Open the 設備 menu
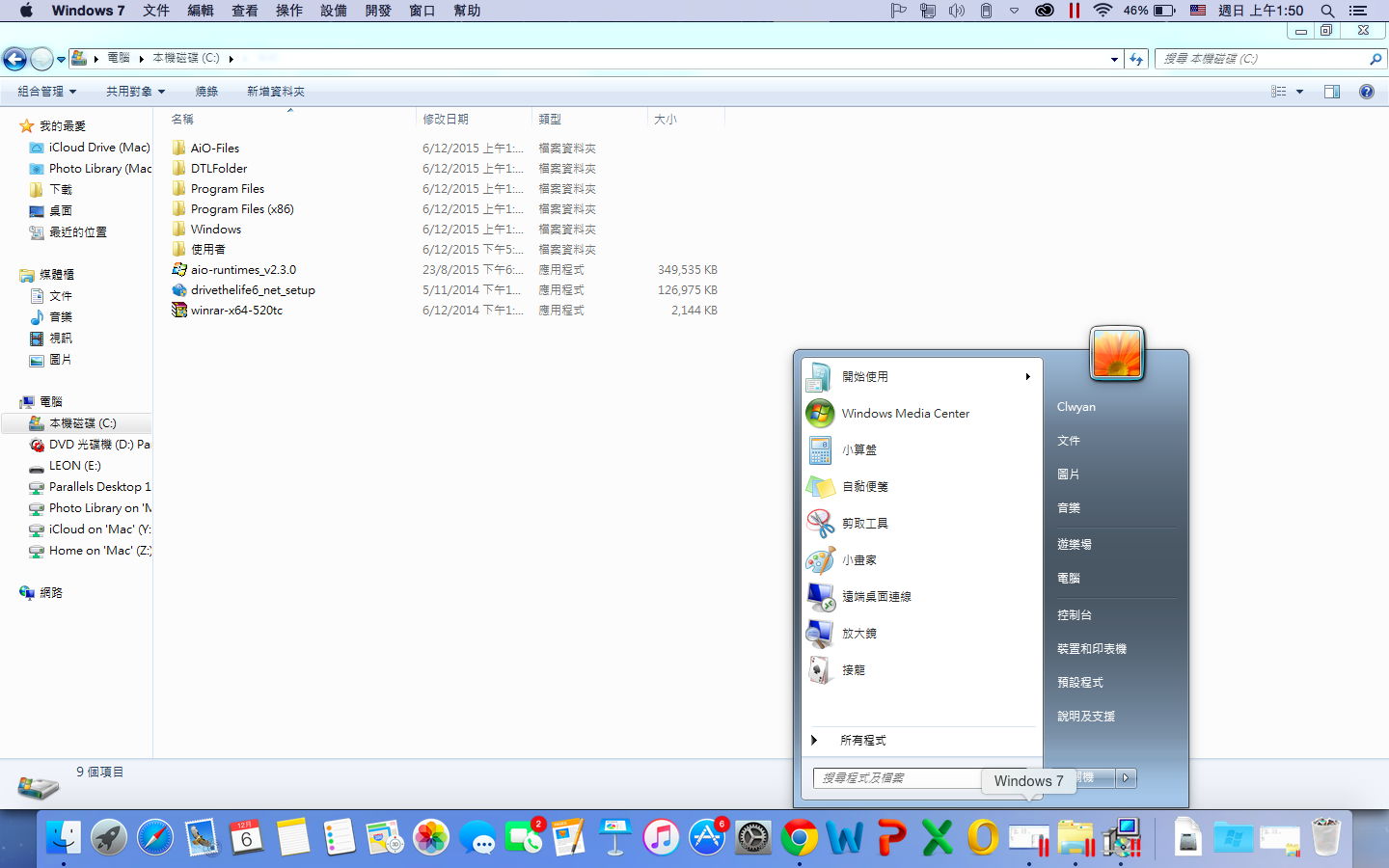The height and width of the screenshot is (868, 1389). point(334,11)
